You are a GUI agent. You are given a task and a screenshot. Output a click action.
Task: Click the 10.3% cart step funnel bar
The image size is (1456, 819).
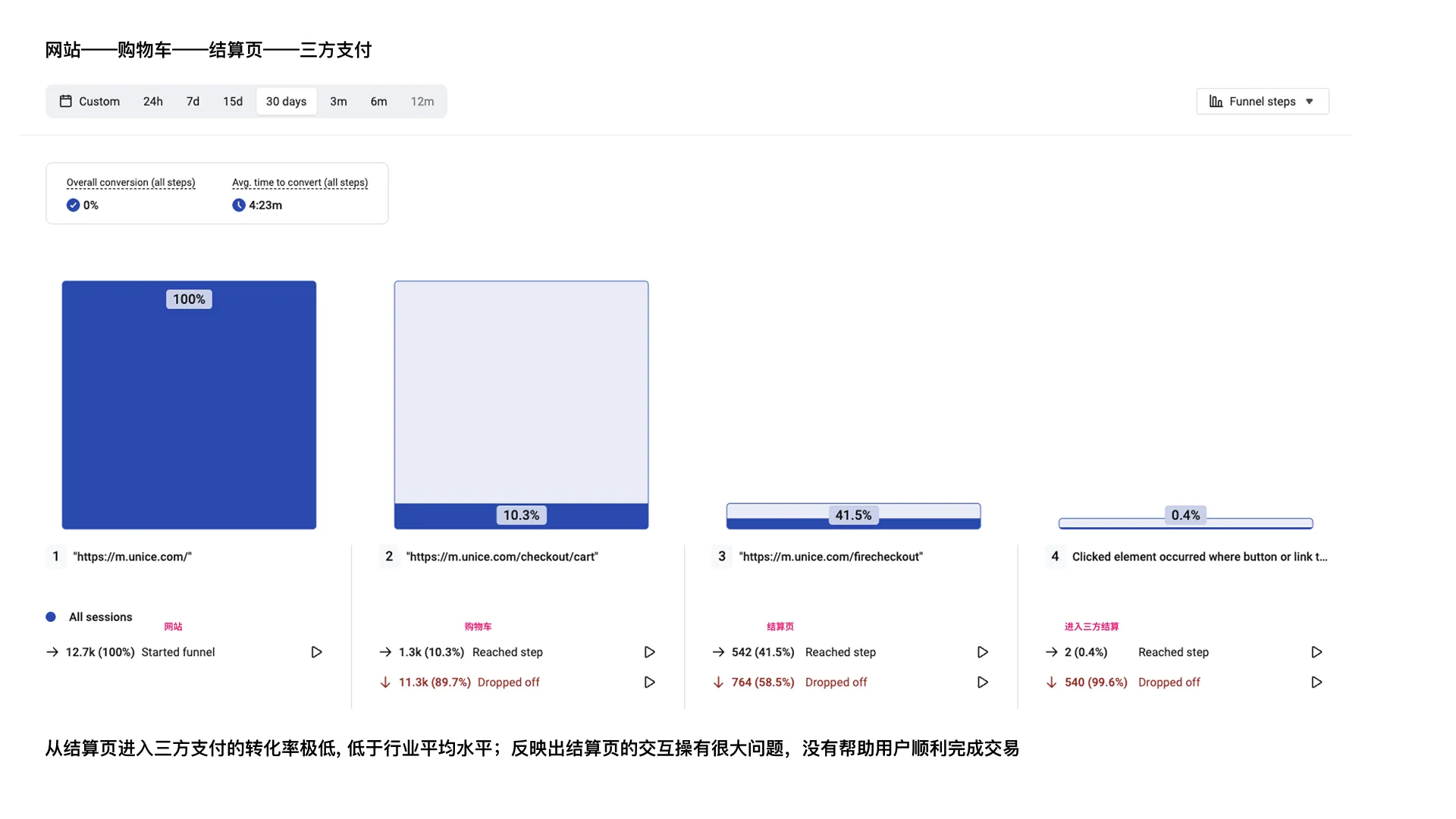click(x=521, y=405)
